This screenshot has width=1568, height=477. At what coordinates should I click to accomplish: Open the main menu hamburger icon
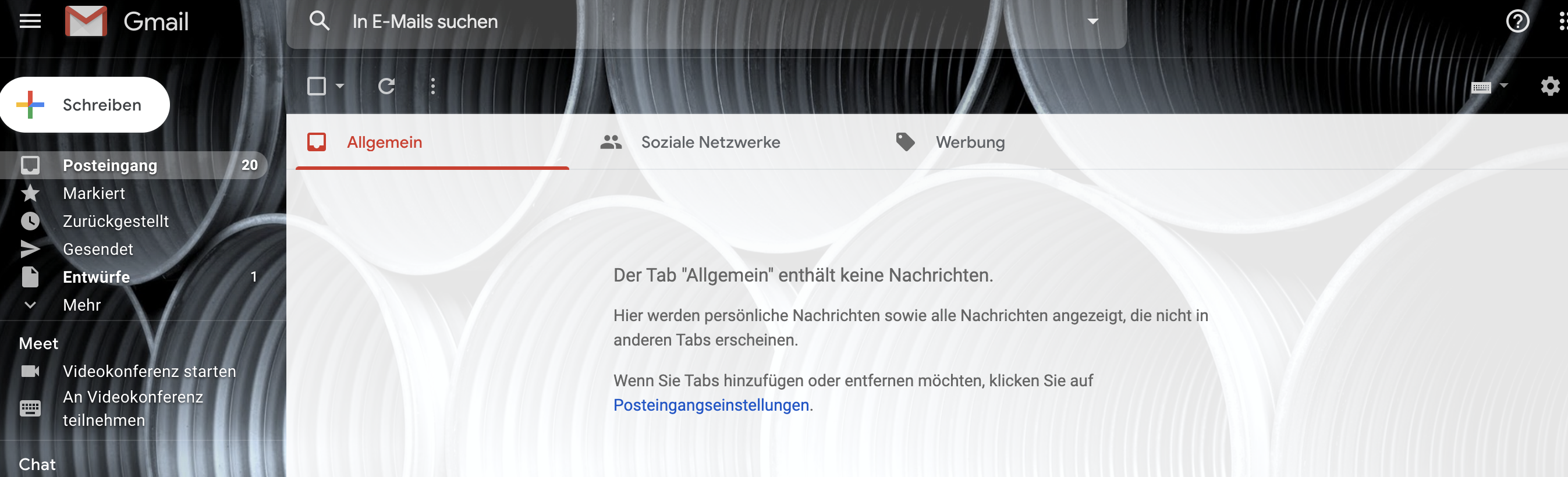pos(30,22)
